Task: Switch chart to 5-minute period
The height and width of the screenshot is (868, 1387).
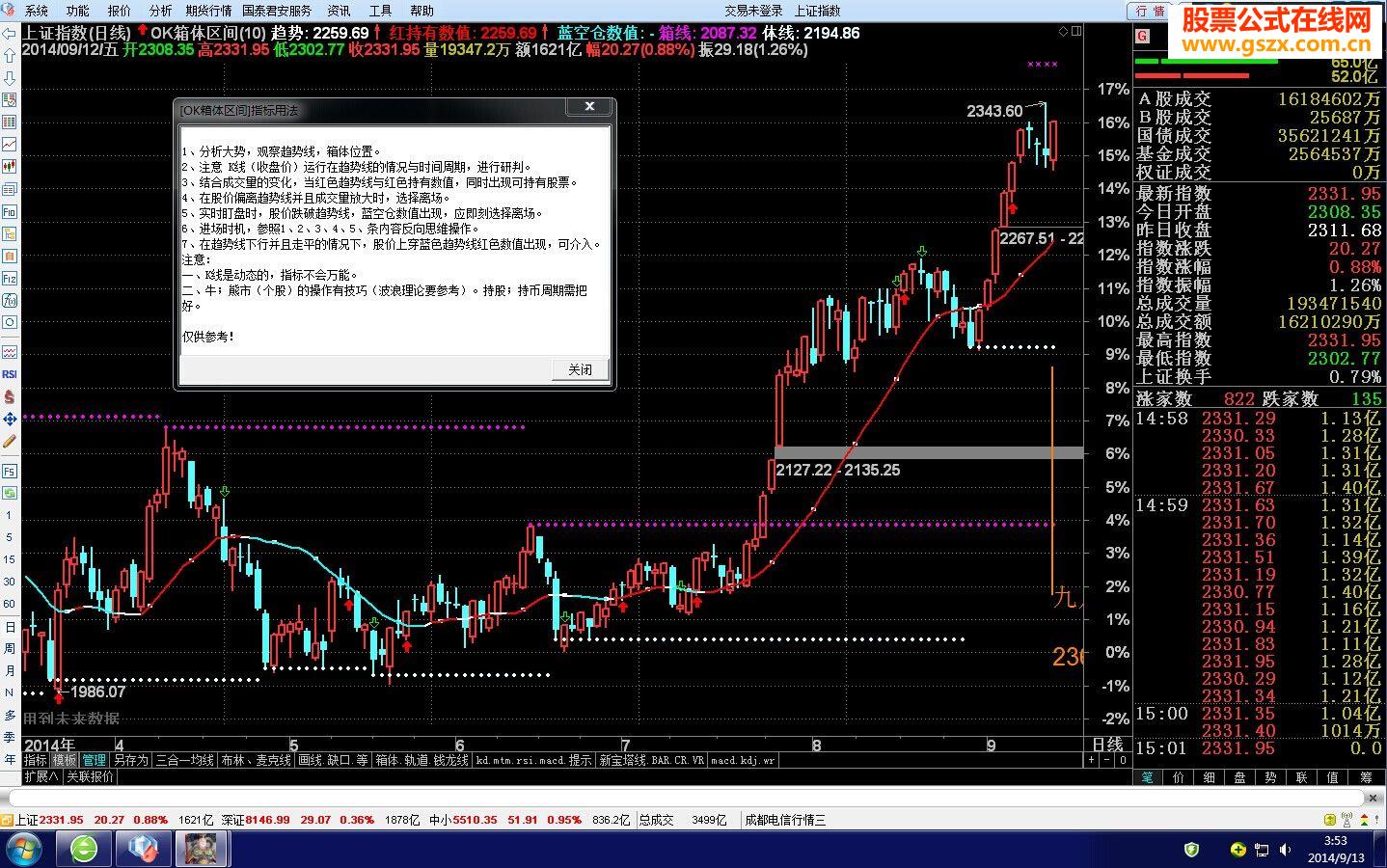Action: tap(9, 537)
